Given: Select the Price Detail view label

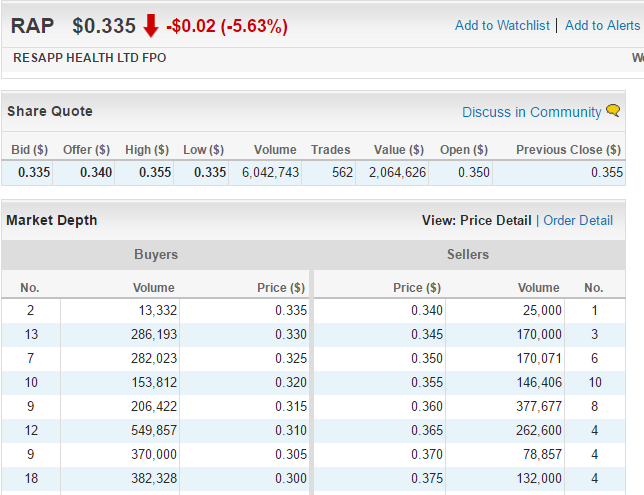Looking at the screenshot, I should (496, 221).
